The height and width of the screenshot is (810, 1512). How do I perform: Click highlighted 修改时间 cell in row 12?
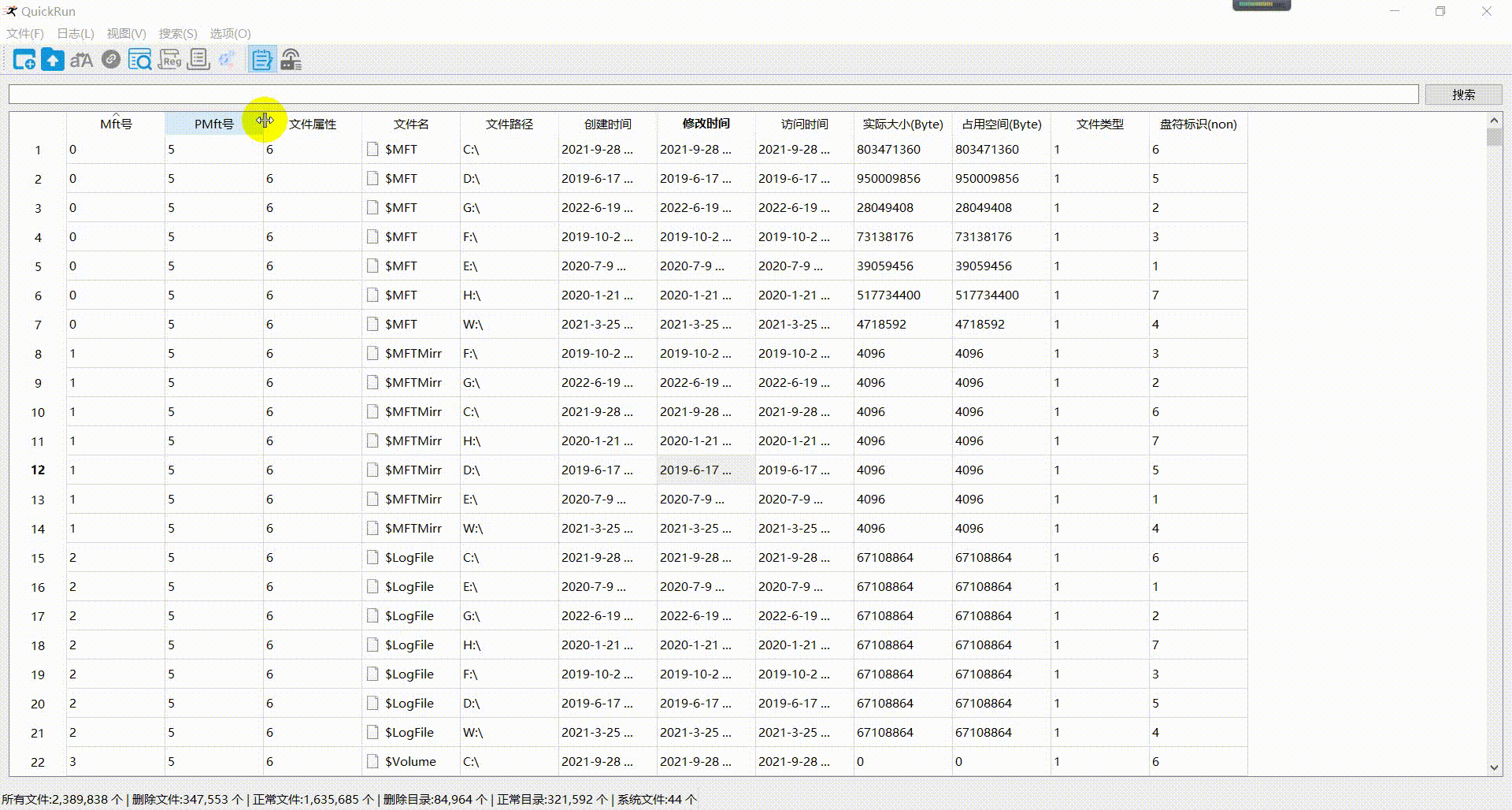click(706, 470)
